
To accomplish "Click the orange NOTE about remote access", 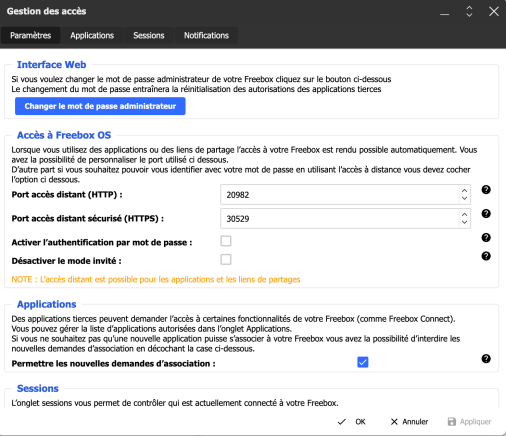I will [x=156, y=279].
